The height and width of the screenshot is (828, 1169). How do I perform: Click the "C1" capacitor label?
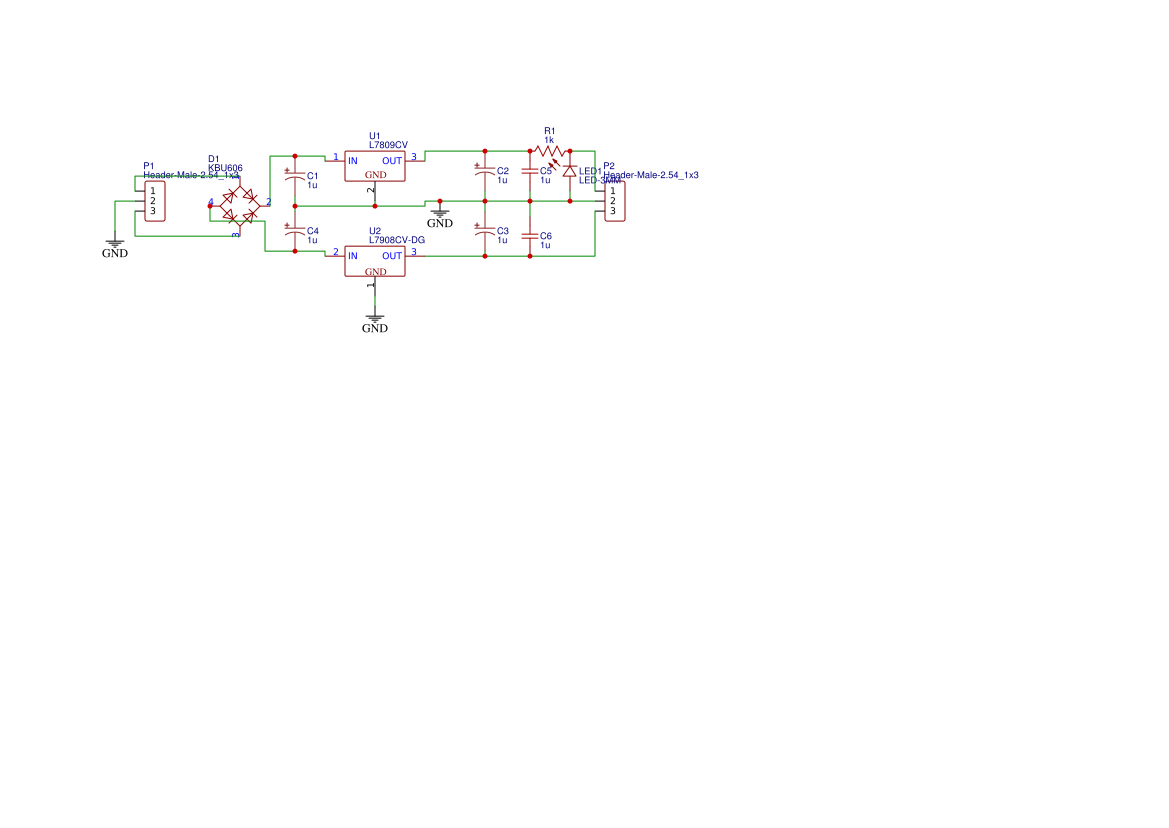click(312, 177)
